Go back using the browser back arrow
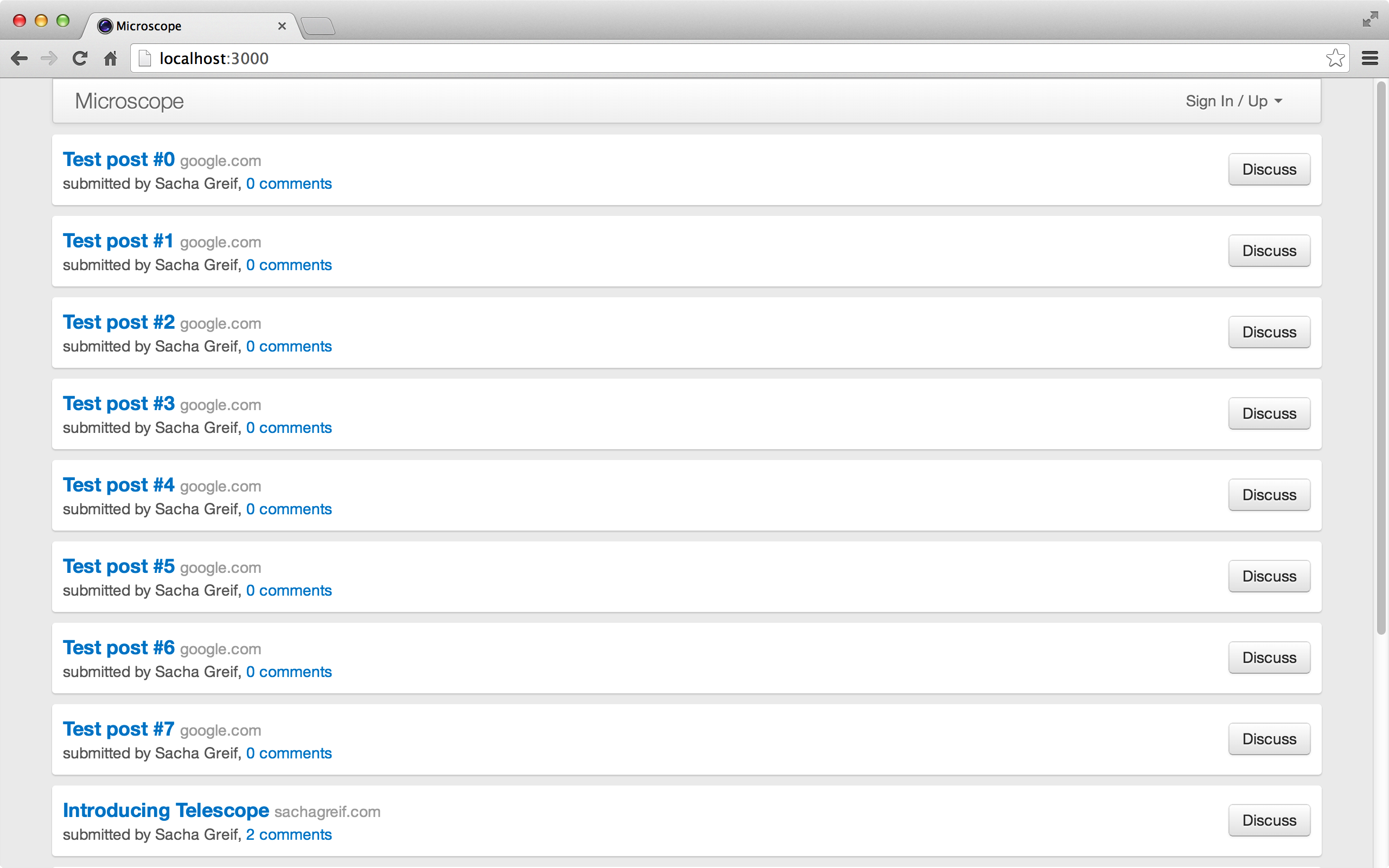Viewport: 1389px width, 868px height. tap(19, 59)
